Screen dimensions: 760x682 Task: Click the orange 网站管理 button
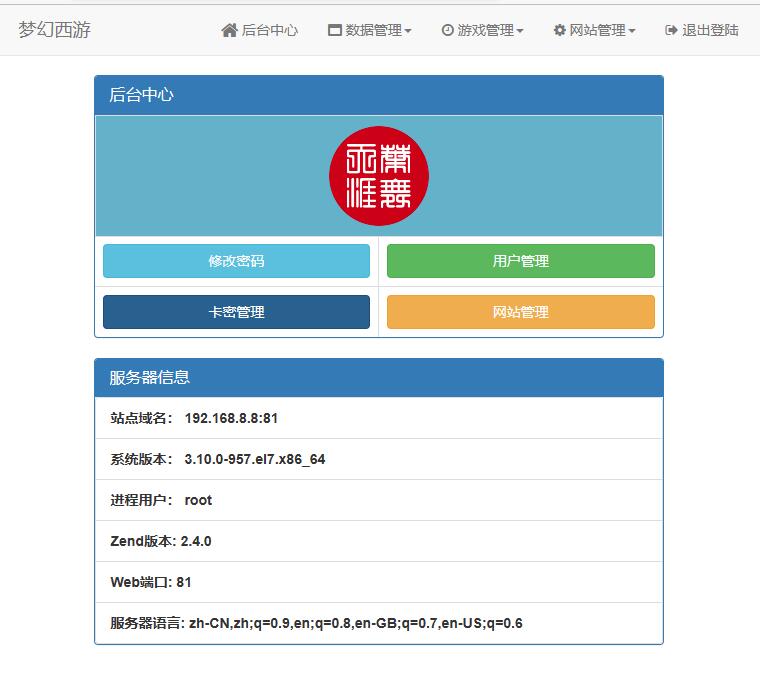[521, 312]
